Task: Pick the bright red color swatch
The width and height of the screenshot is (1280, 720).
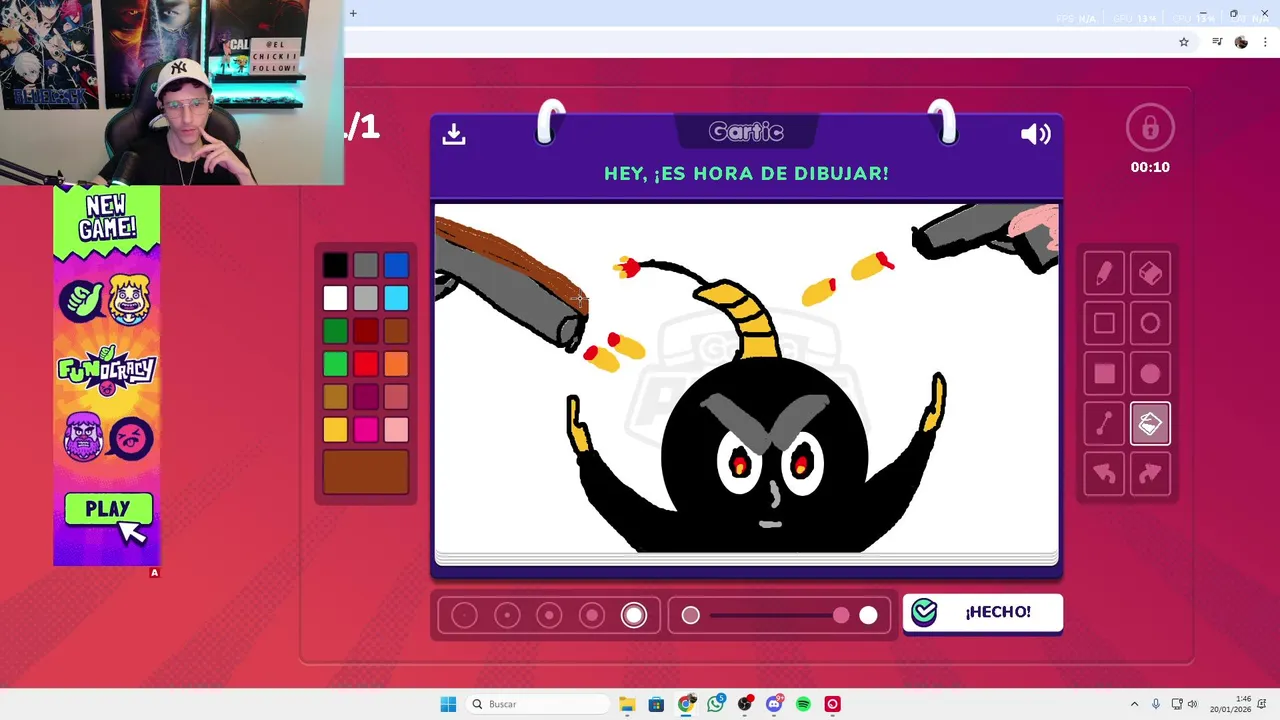Action: 366,364
